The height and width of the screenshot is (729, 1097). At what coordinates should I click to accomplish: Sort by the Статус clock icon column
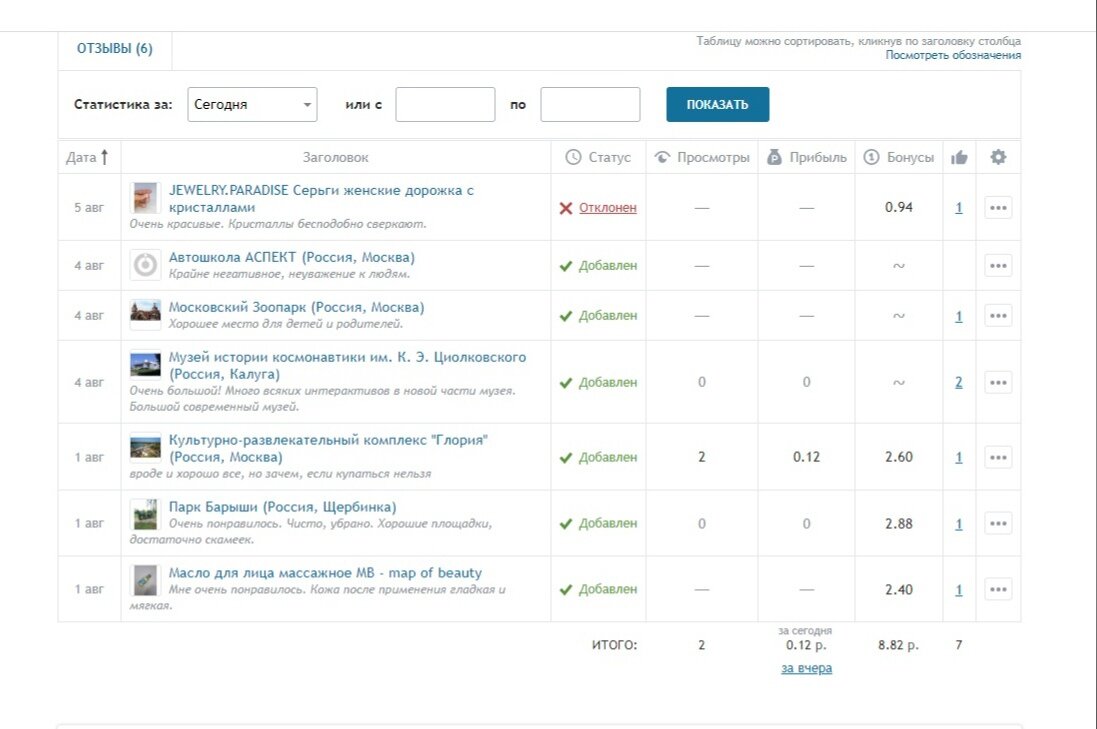pyautogui.click(x=573, y=157)
